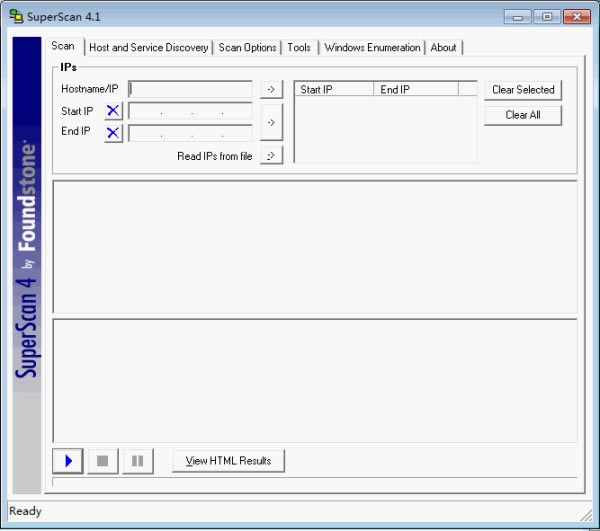Show the About tab

[x=443, y=47]
